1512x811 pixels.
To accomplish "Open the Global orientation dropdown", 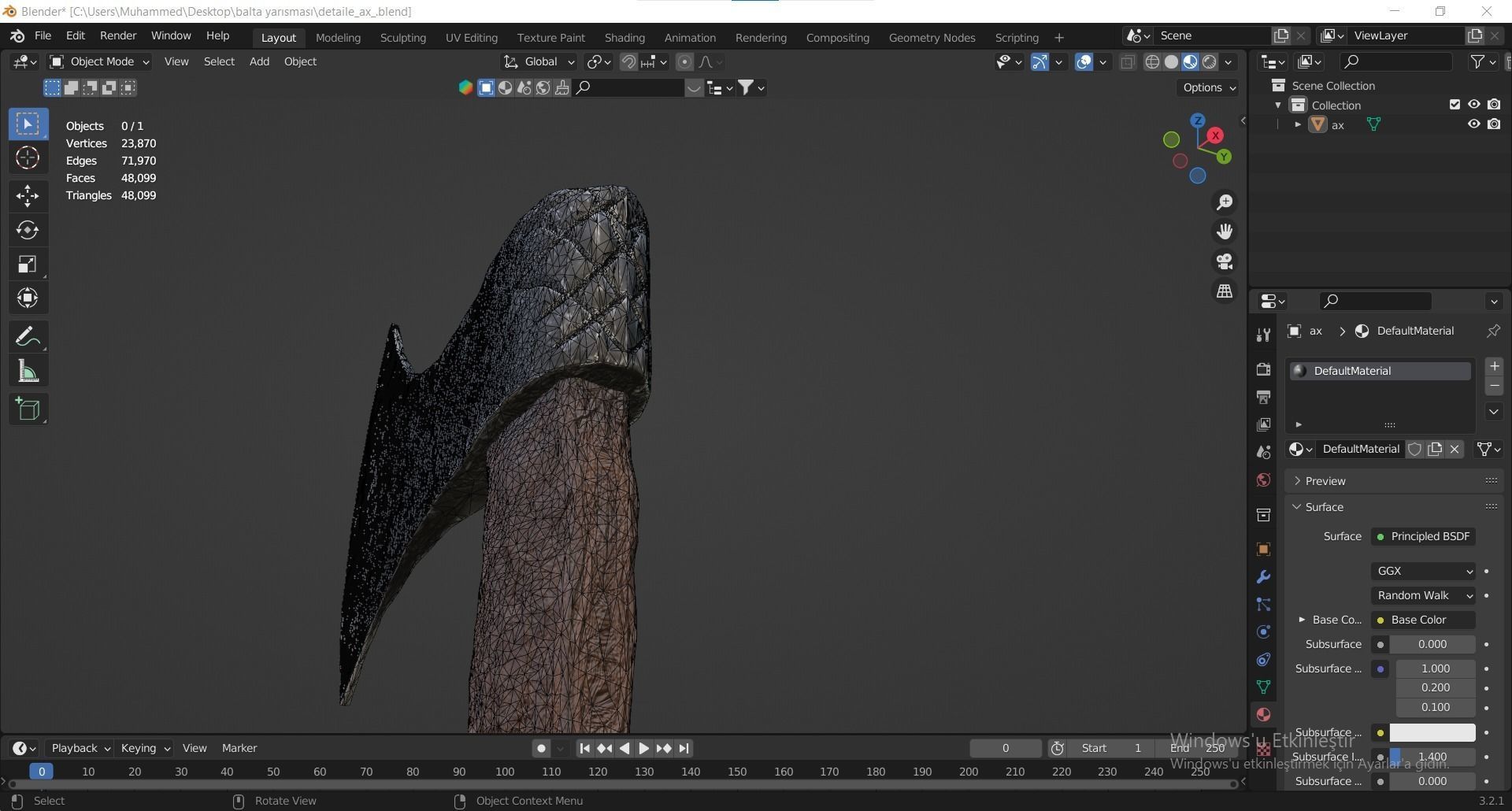I will click(539, 61).
